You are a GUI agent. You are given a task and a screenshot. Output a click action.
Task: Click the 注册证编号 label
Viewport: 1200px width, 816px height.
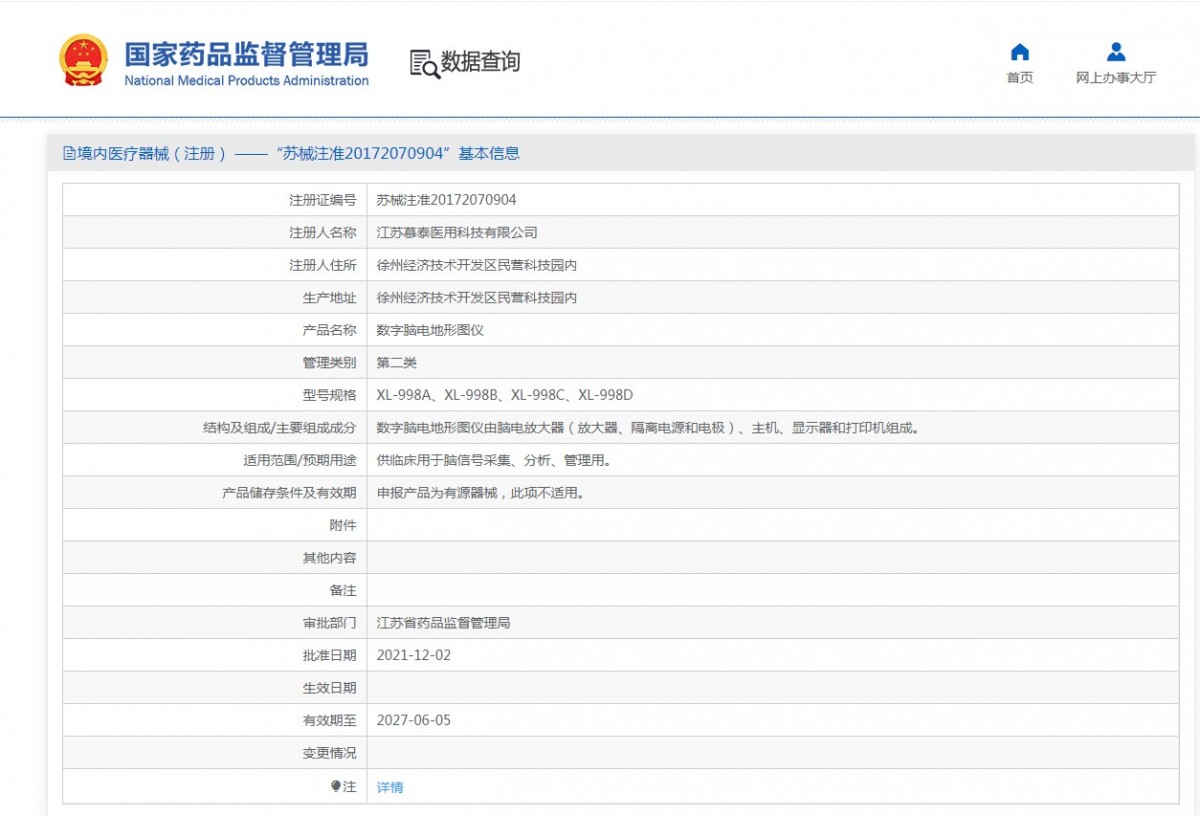tap(323, 200)
